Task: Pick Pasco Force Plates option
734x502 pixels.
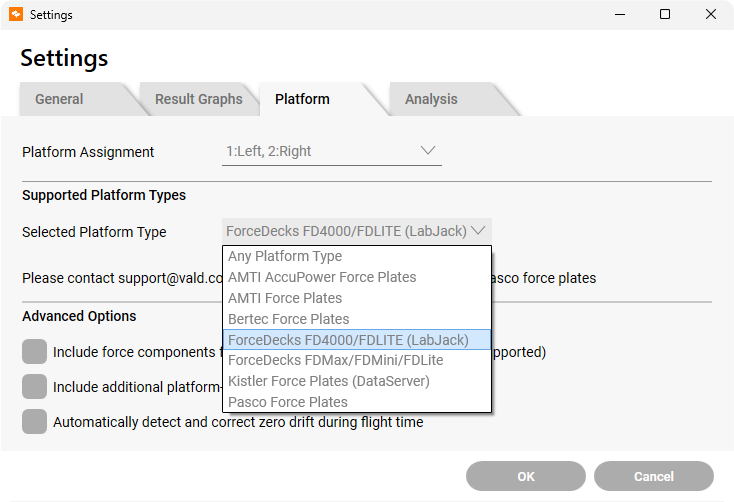Action: 357,402
